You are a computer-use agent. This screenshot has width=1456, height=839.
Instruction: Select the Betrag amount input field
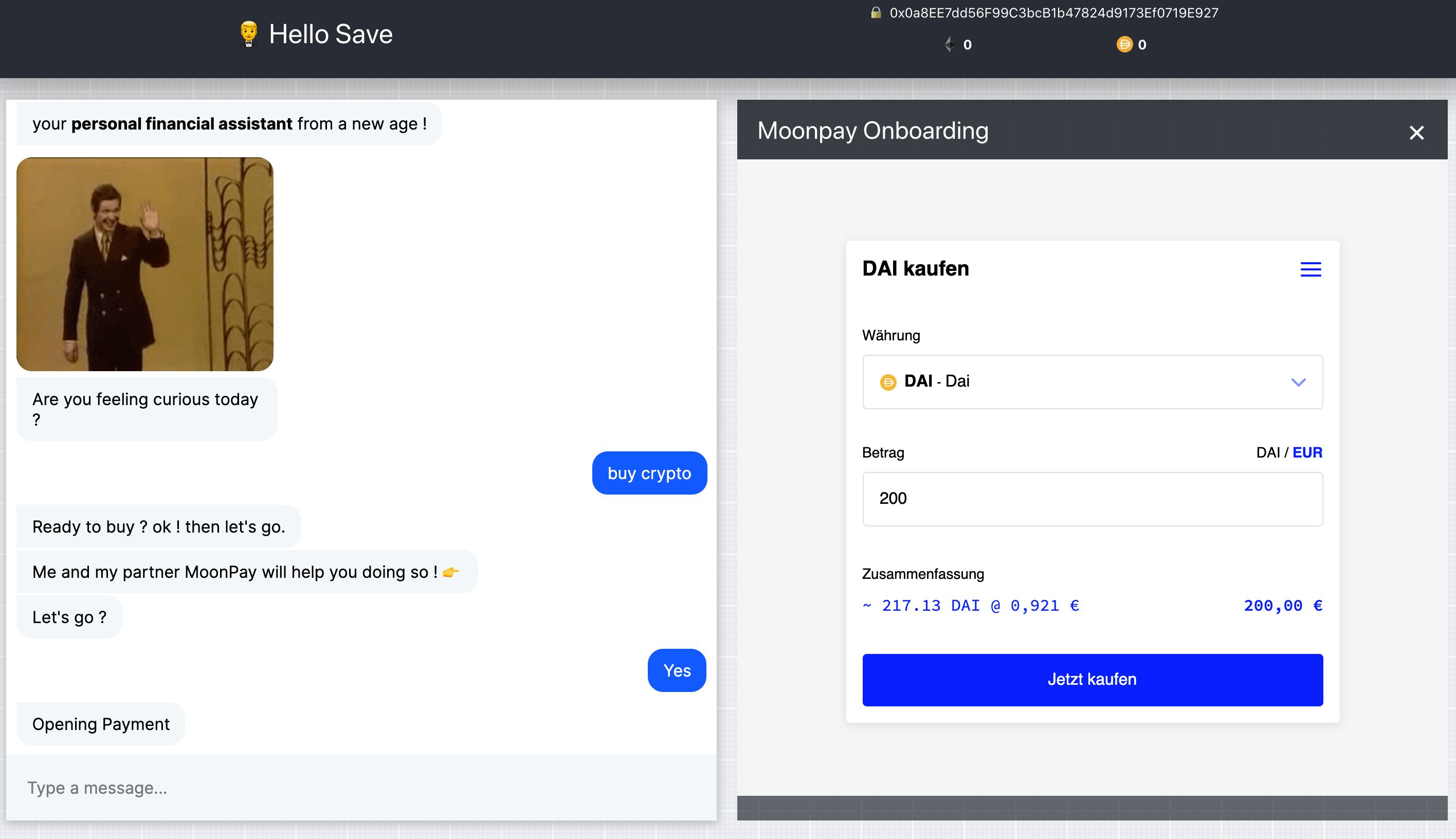pyautogui.click(x=1092, y=498)
